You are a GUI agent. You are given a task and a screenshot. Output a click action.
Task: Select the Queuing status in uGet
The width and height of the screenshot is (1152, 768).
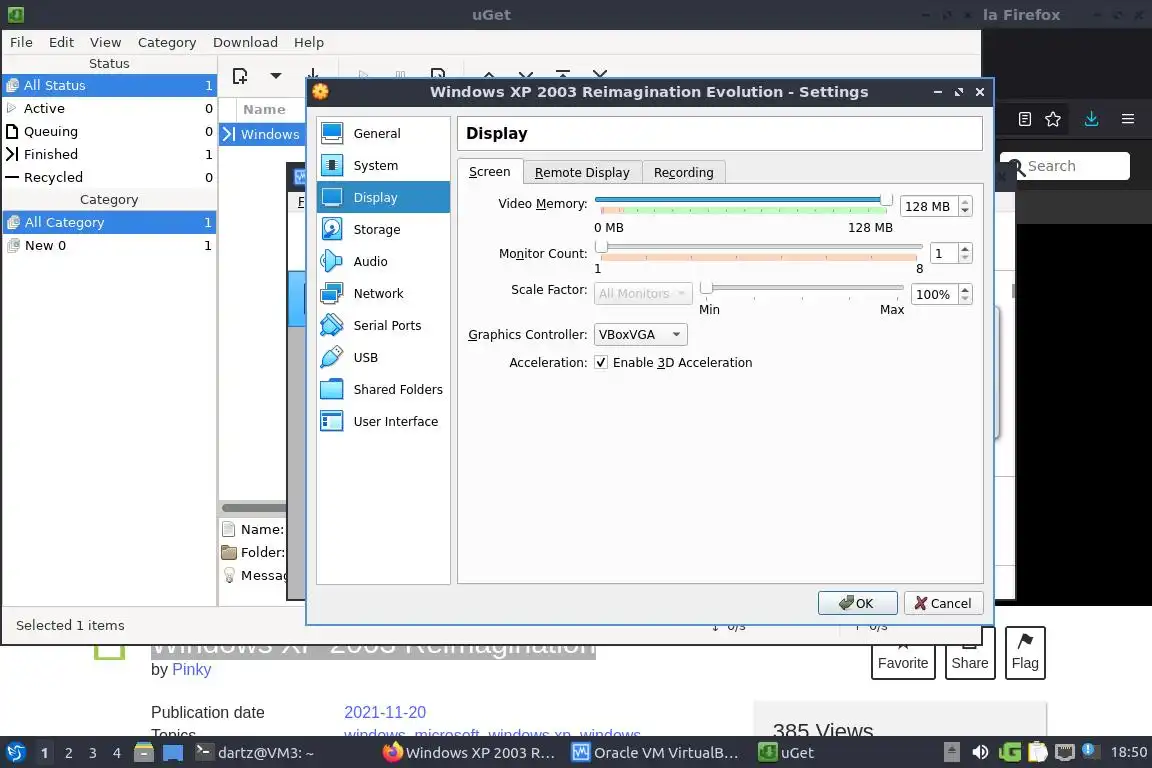coord(109,131)
